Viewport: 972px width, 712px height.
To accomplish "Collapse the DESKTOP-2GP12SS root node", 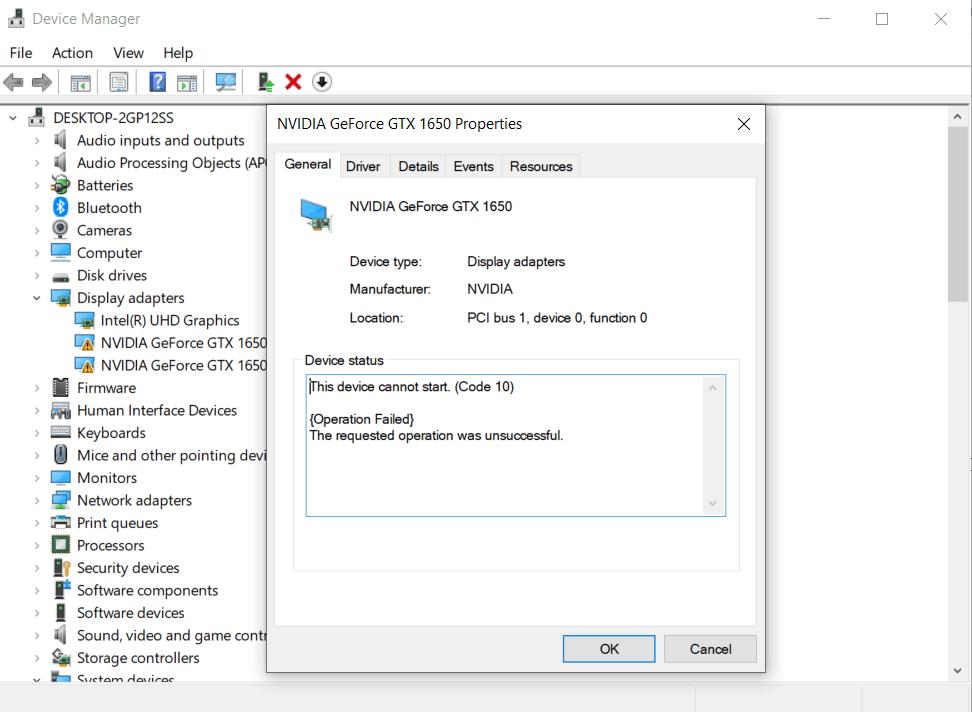I will coord(13,118).
